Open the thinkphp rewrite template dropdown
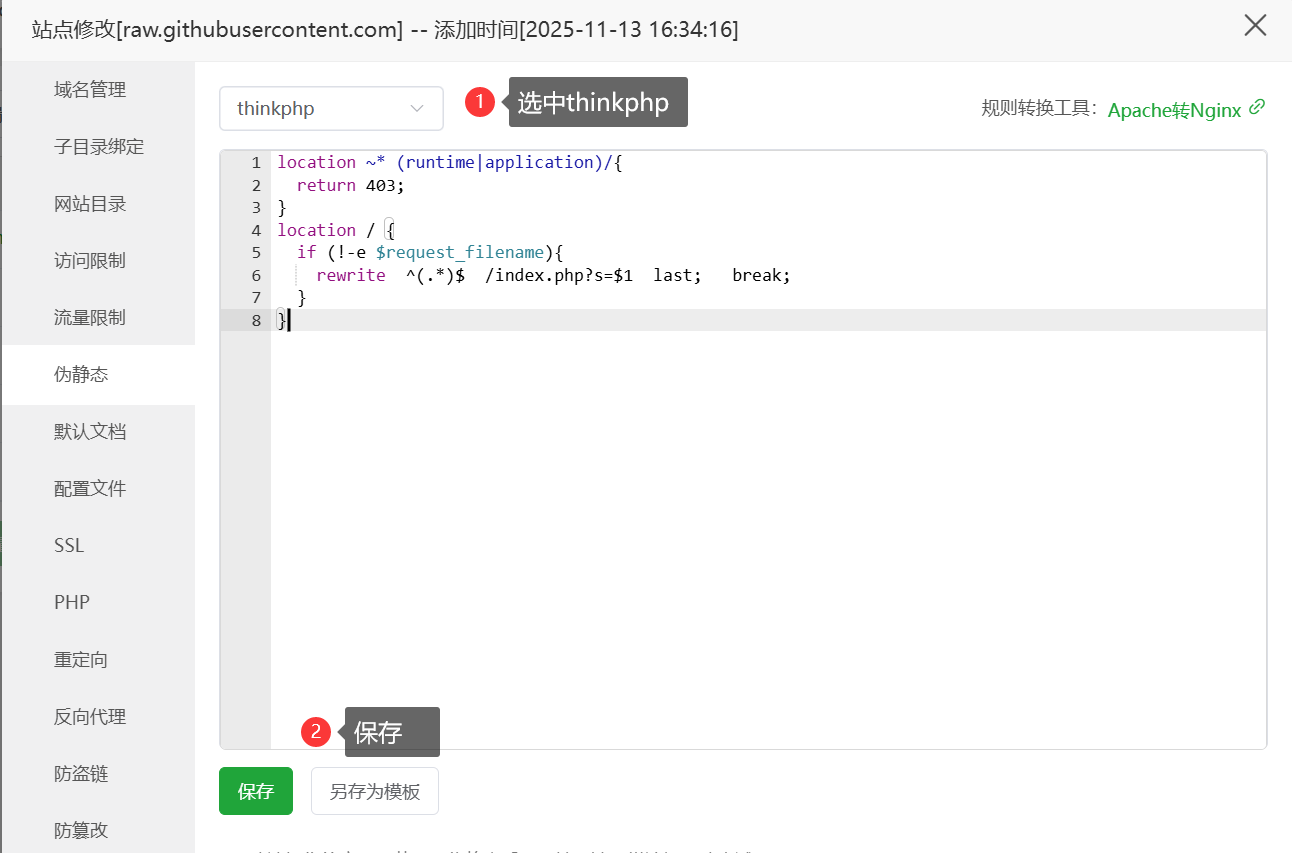Screen dimensions: 1292x853 (x=331, y=108)
